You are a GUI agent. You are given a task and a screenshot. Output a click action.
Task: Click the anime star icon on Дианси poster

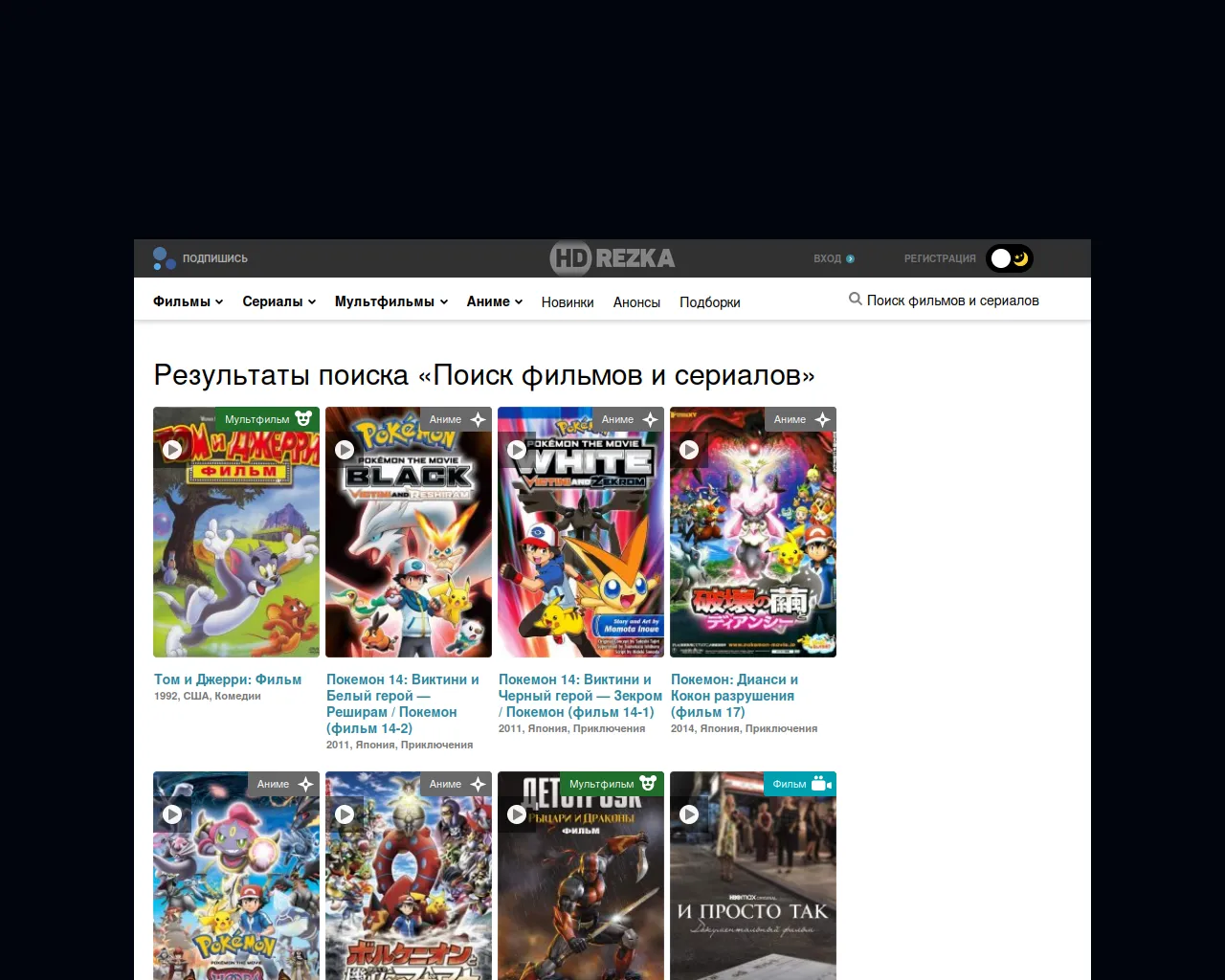822,419
